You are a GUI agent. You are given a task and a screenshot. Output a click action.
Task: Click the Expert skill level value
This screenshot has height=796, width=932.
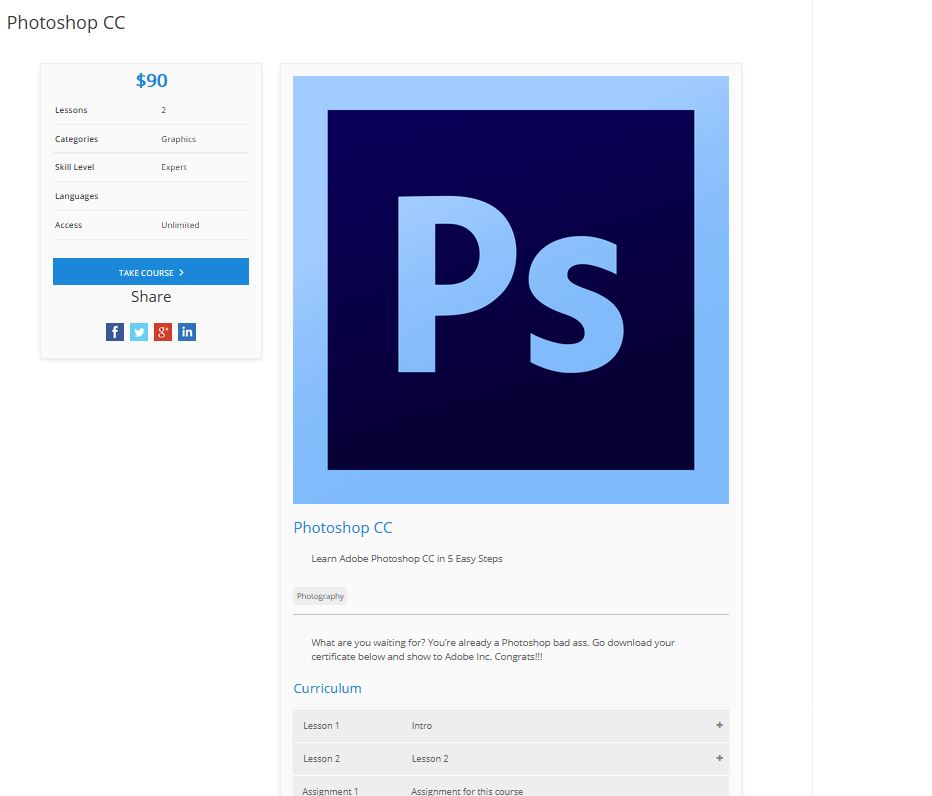tap(174, 167)
